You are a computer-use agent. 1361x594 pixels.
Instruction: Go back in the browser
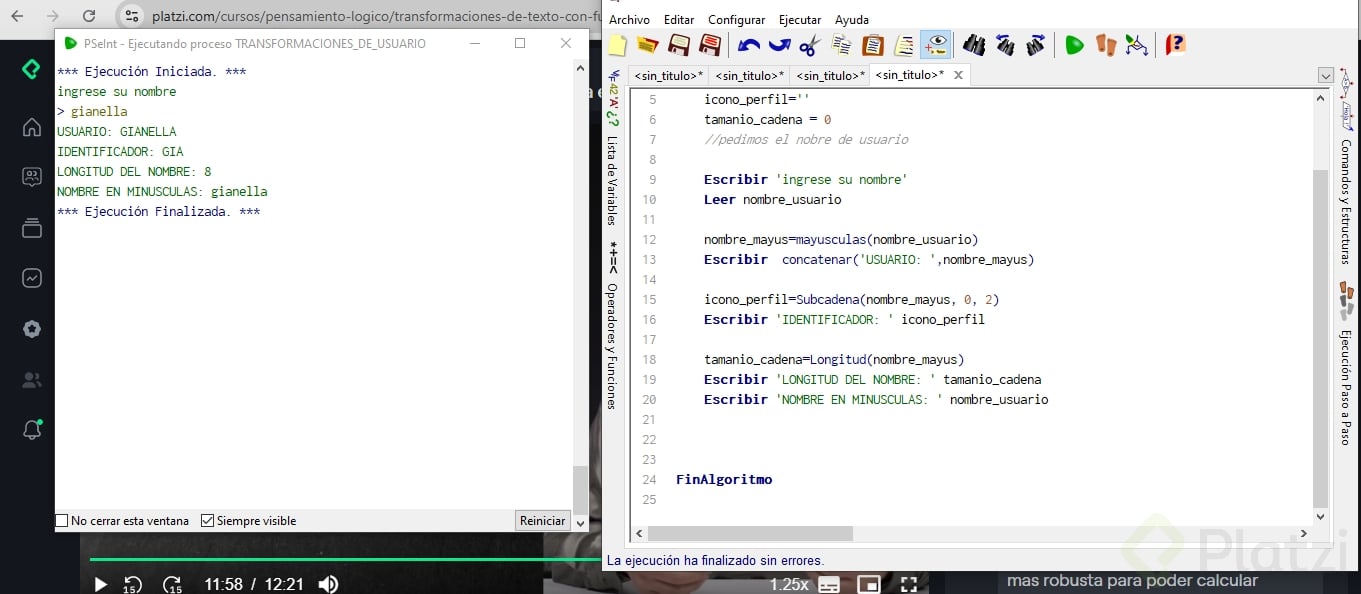(x=17, y=16)
